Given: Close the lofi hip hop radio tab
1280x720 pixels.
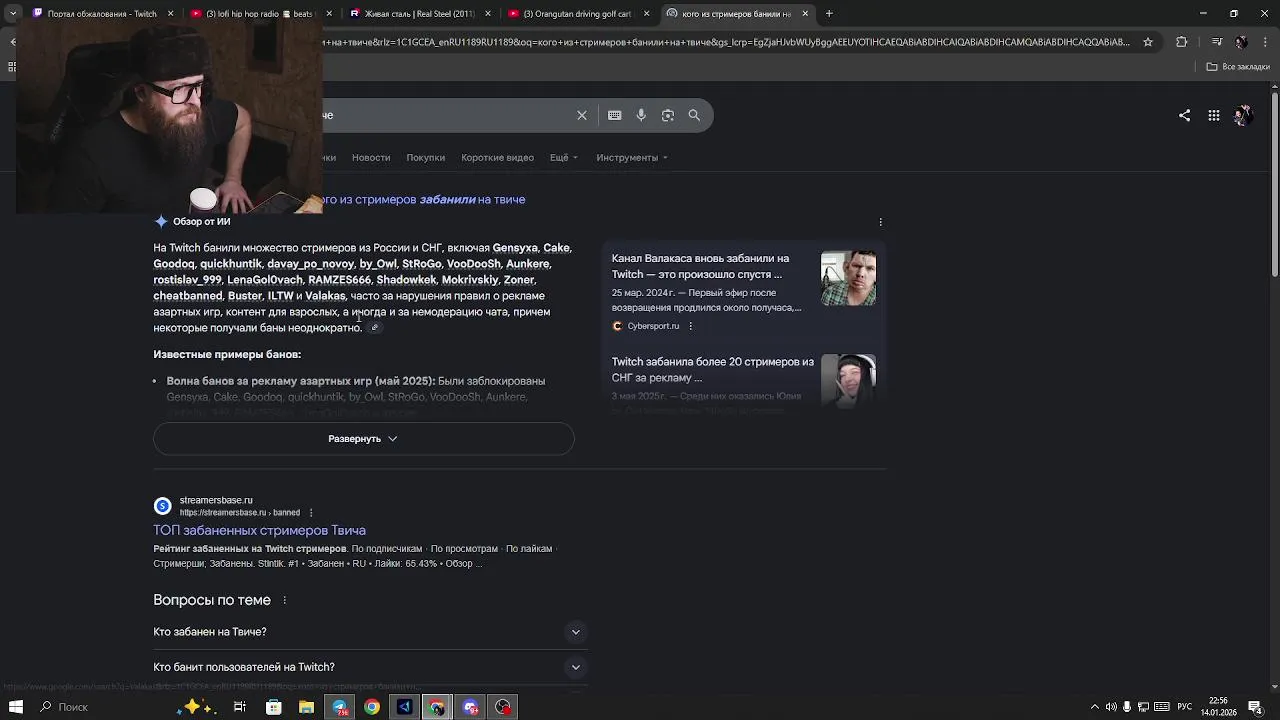Looking at the screenshot, I should (x=328, y=14).
